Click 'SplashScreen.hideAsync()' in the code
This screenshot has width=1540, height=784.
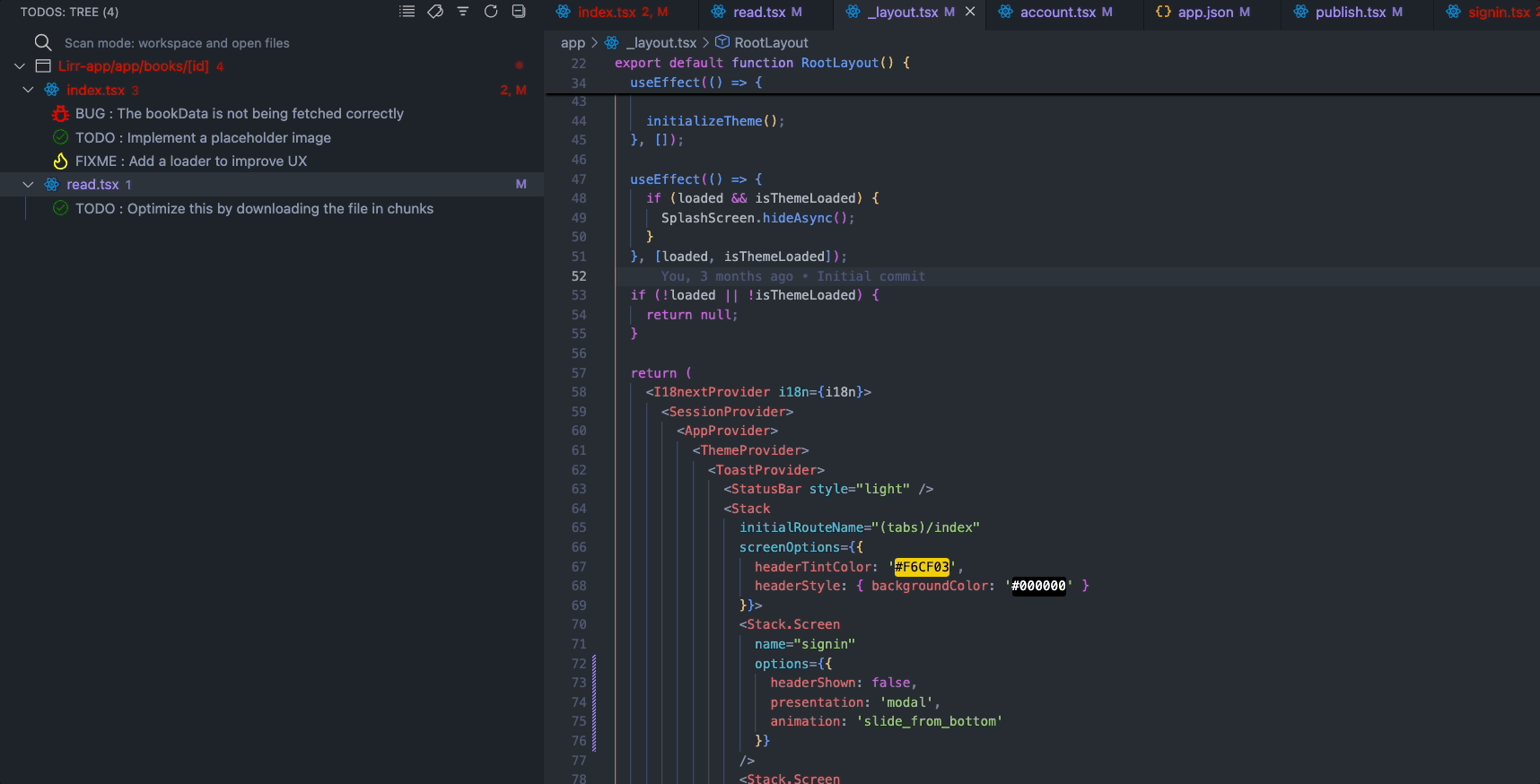pyautogui.click(x=754, y=218)
